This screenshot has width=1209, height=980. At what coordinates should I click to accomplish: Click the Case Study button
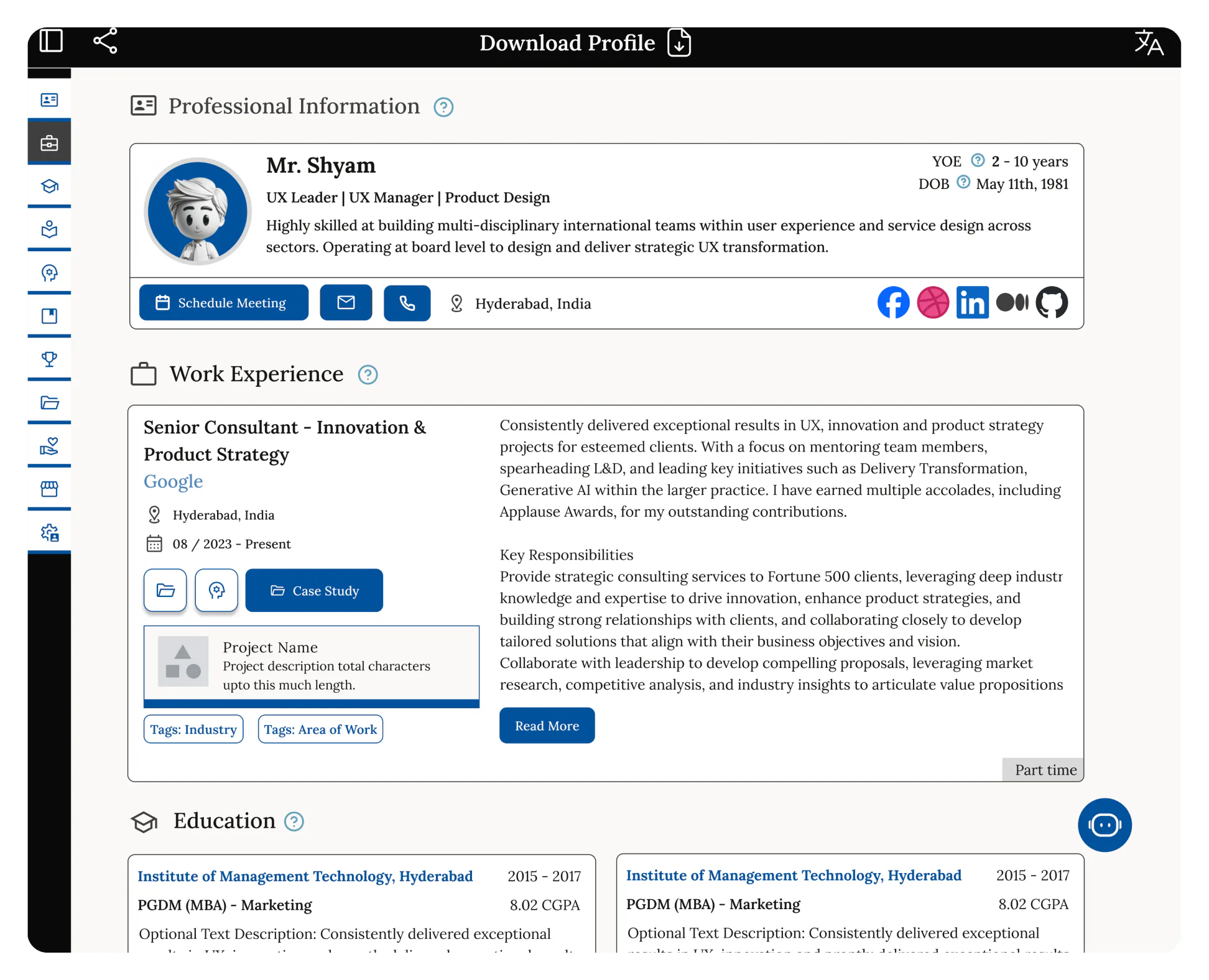(x=314, y=590)
